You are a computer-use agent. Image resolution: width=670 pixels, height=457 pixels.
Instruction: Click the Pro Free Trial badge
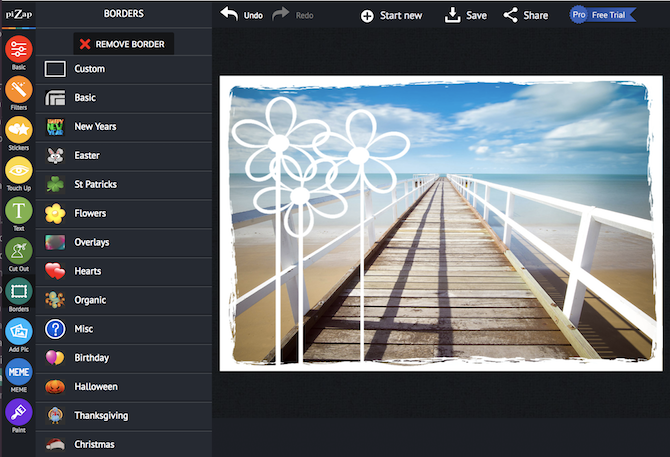(604, 15)
